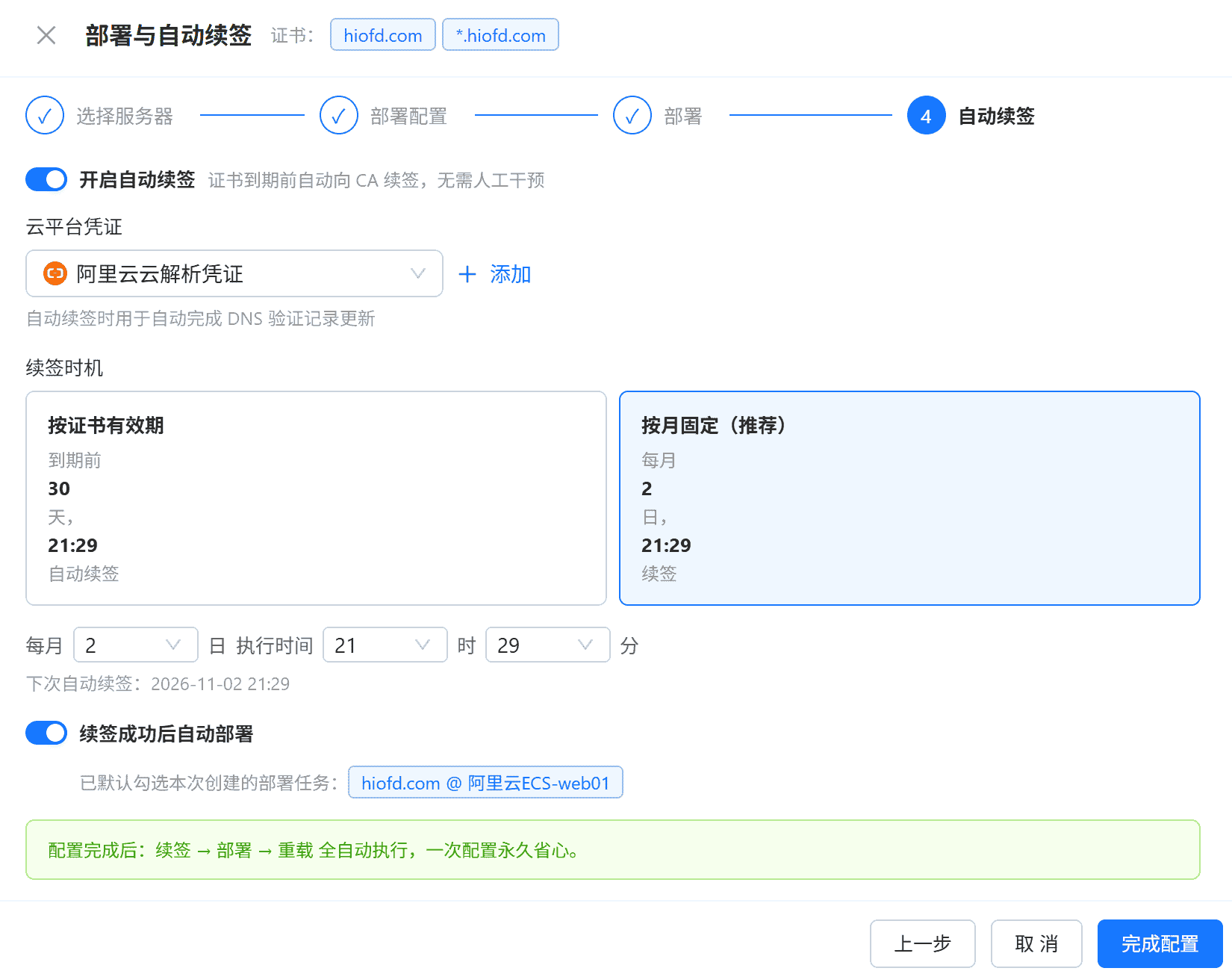This screenshot has height=974, width=1232.
Task: Click the 自动续签 step label
Action: [x=997, y=116]
